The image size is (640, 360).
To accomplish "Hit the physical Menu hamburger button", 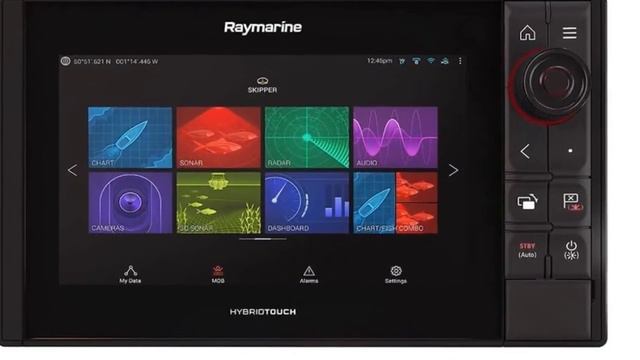I will (x=569, y=33).
